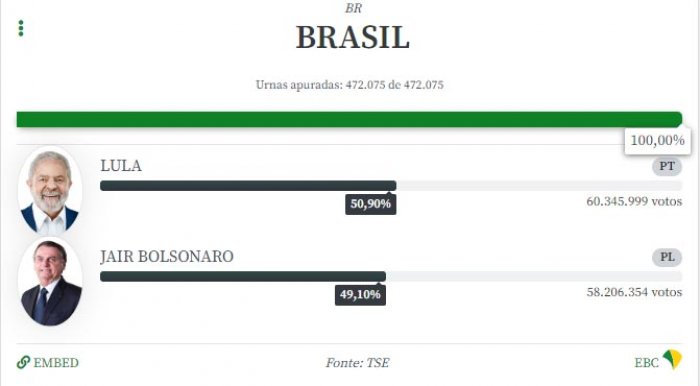Click the 50,90% percentage label
The width and height of the screenshot is (700, 386).
tap(371, 204)
